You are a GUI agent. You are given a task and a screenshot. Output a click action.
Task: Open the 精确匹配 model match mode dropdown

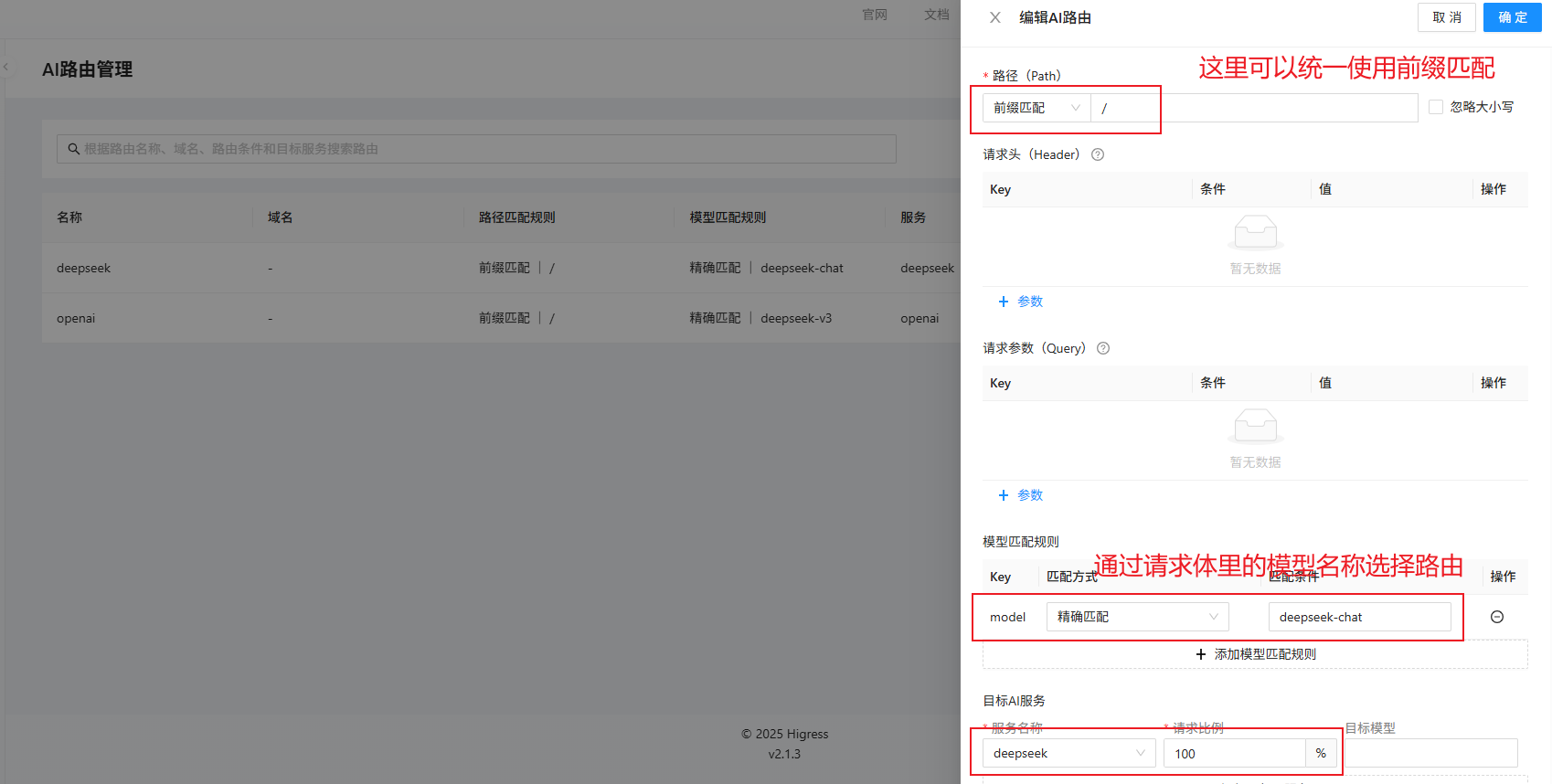[x=1137, y=617]
